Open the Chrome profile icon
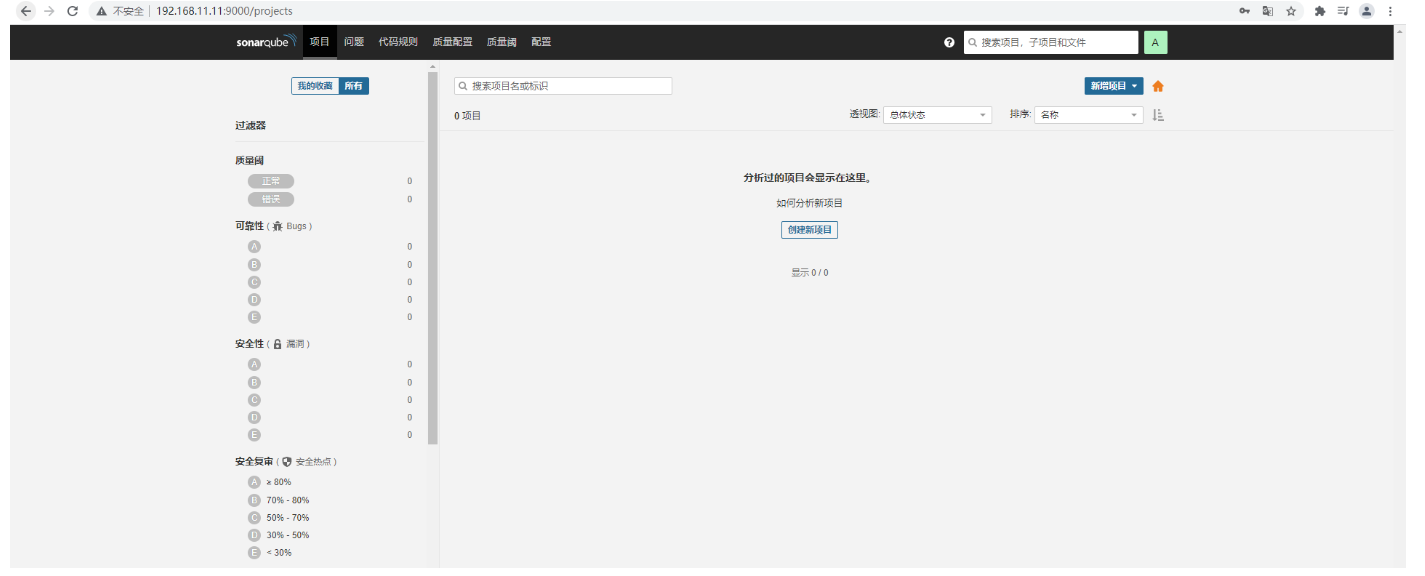1425x576 pixels. 1366,11
